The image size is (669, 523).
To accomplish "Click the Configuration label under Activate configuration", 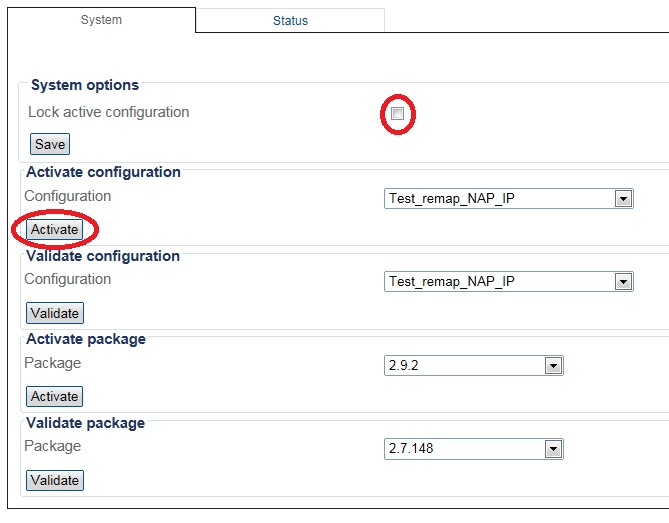I will [67, 196].
